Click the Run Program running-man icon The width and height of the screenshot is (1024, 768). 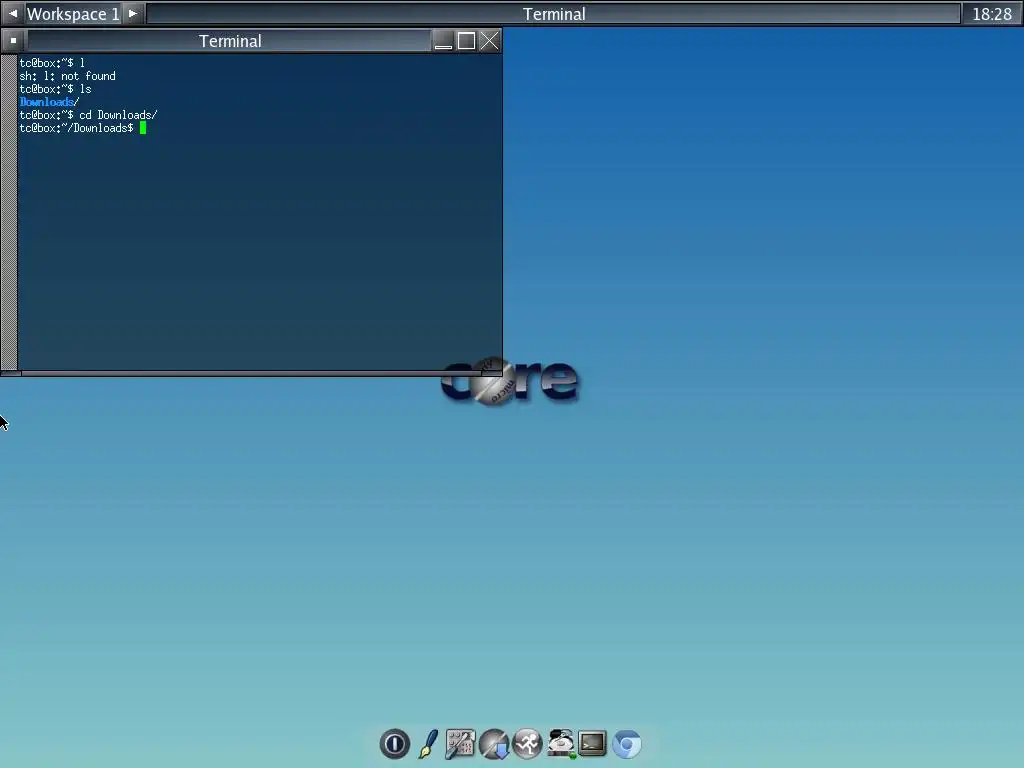[527, 744]
